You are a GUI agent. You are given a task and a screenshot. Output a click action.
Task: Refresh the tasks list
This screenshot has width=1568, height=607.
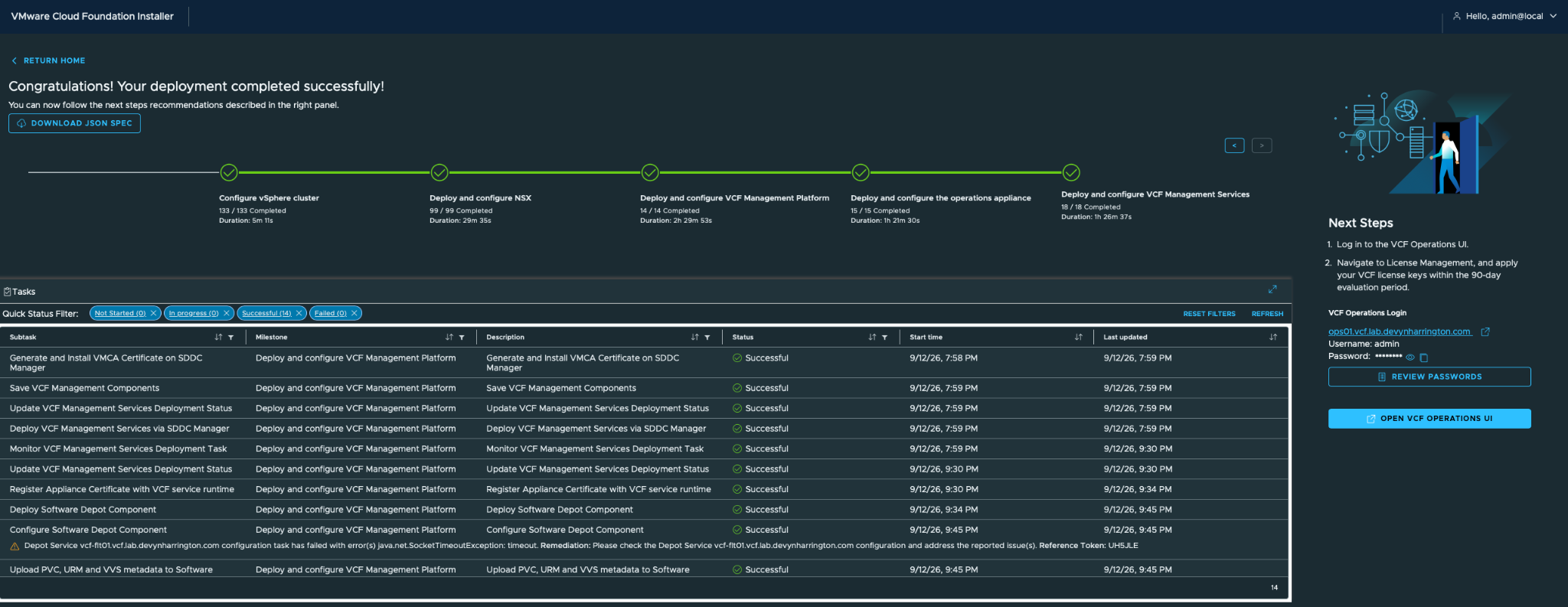coord(1267,314)
